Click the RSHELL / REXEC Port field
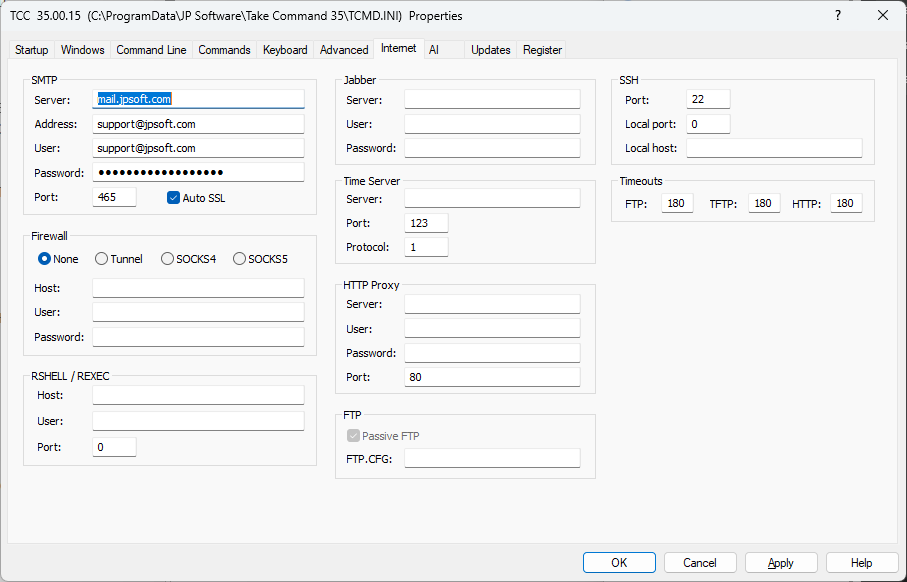The image size is (907, 582). [115, 447]
